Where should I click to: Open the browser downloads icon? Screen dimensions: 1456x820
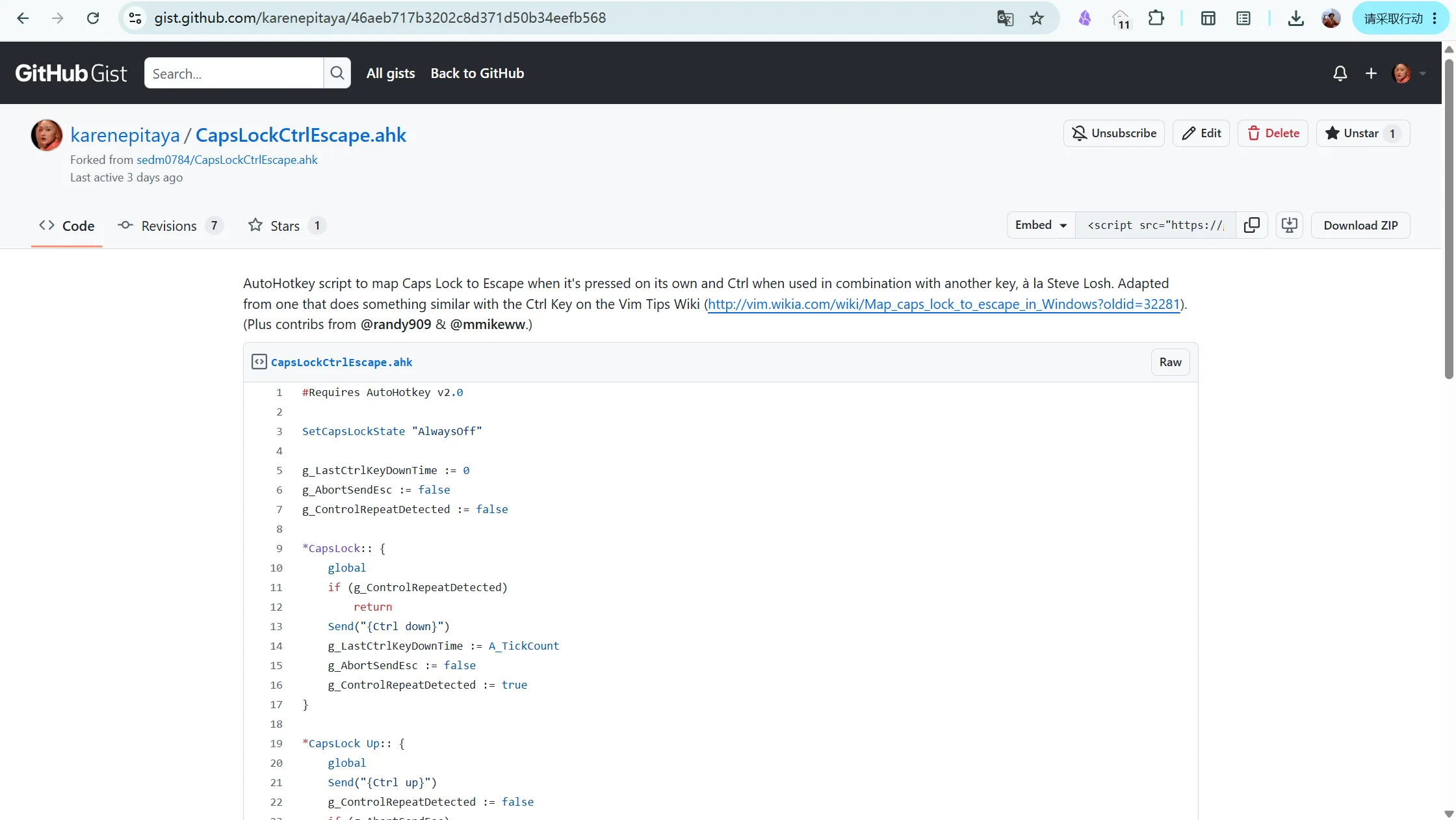pyautogui.click(x=1295, y=18)
